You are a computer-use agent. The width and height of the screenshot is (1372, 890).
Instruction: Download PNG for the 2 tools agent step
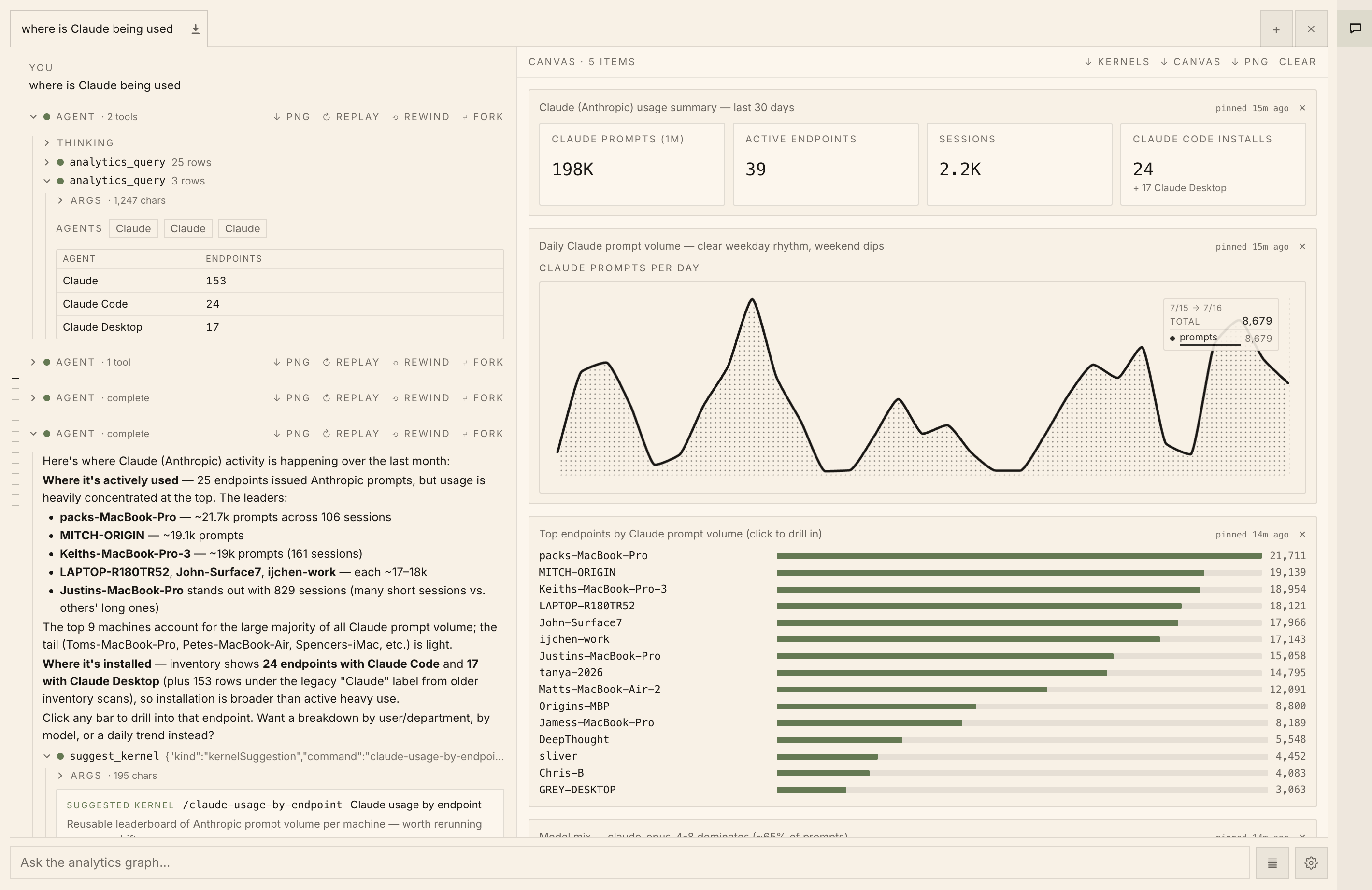(x=292, y=116)
